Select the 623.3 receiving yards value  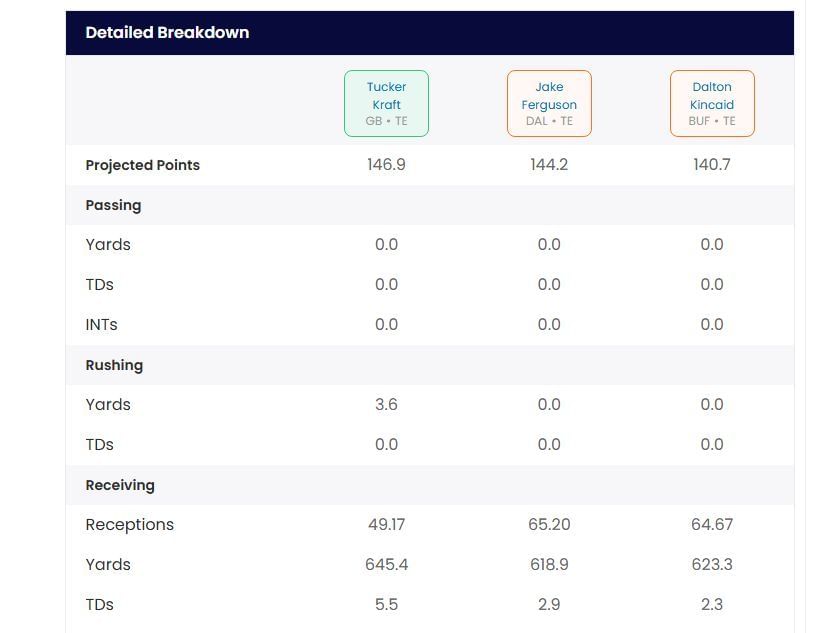[x=712, y=565]
